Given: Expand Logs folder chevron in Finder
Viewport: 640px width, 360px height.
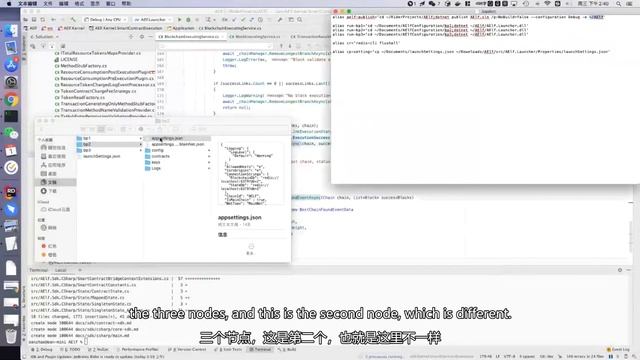Looking at the screenshot, I should click(209, 168).
